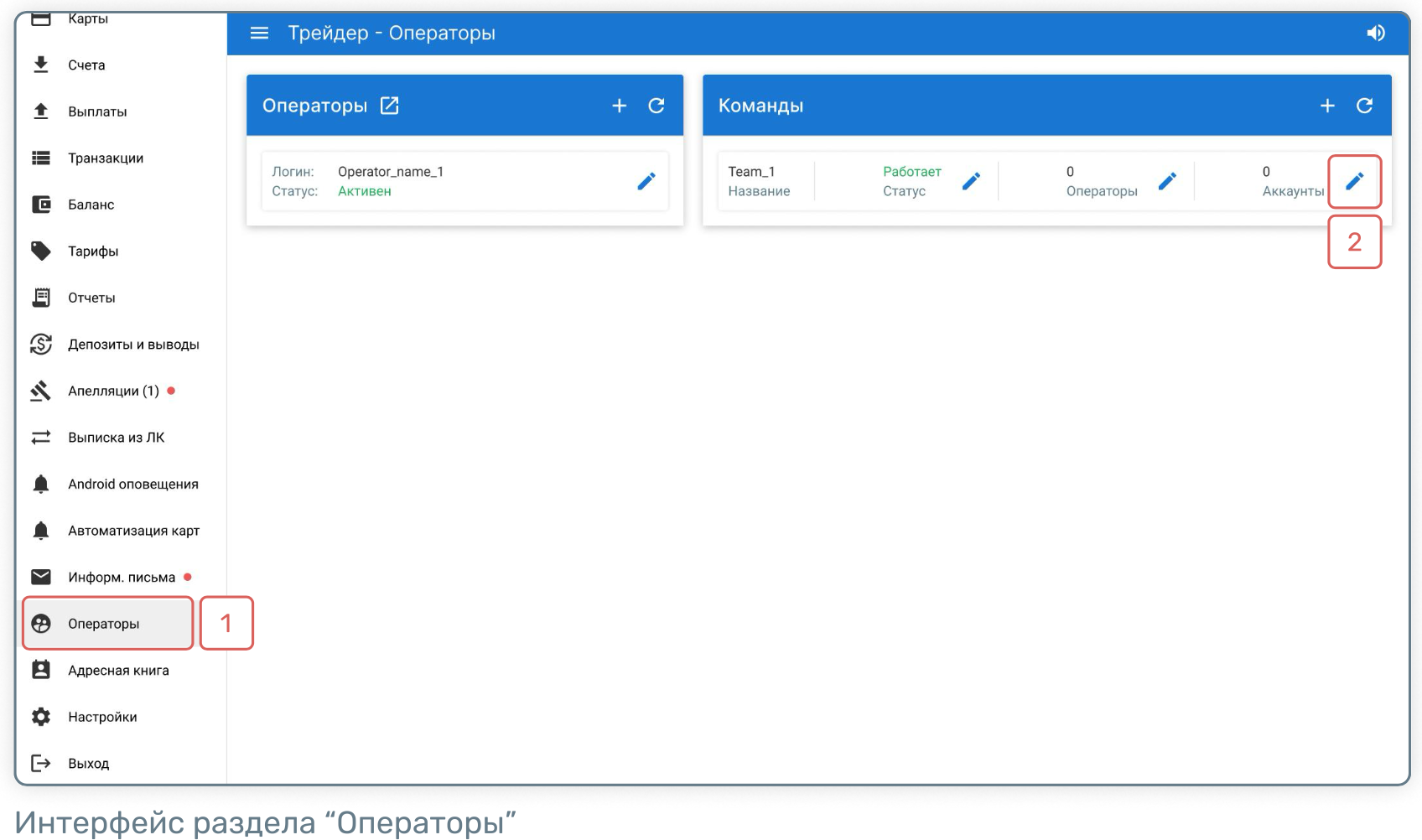The width and height of the screenshot is (1422, 840).
Task: Toggle the hamburger menu in header
Action: pos(259,33)
